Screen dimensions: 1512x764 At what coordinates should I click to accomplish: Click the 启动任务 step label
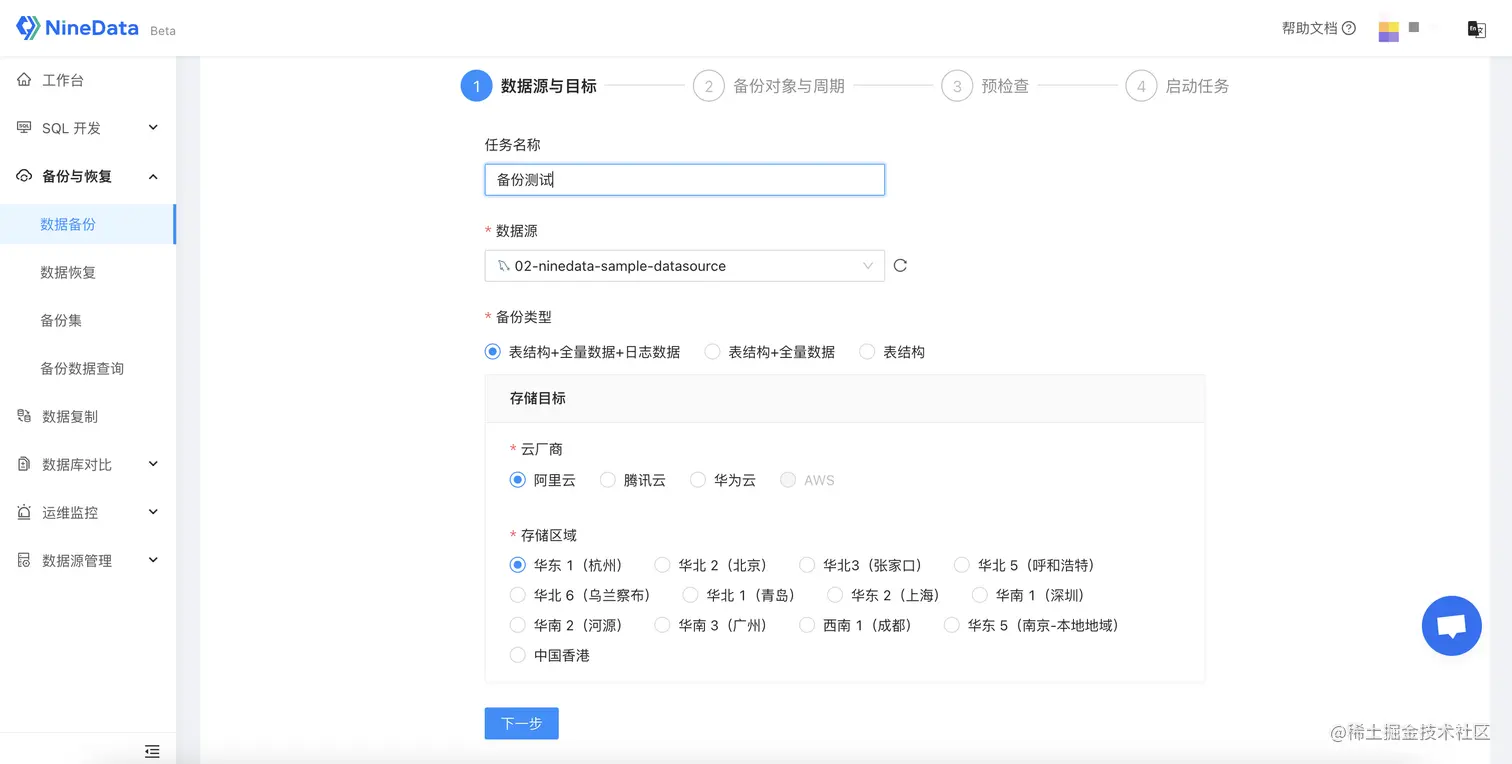pyautogui.click(x=1197, y=86)
